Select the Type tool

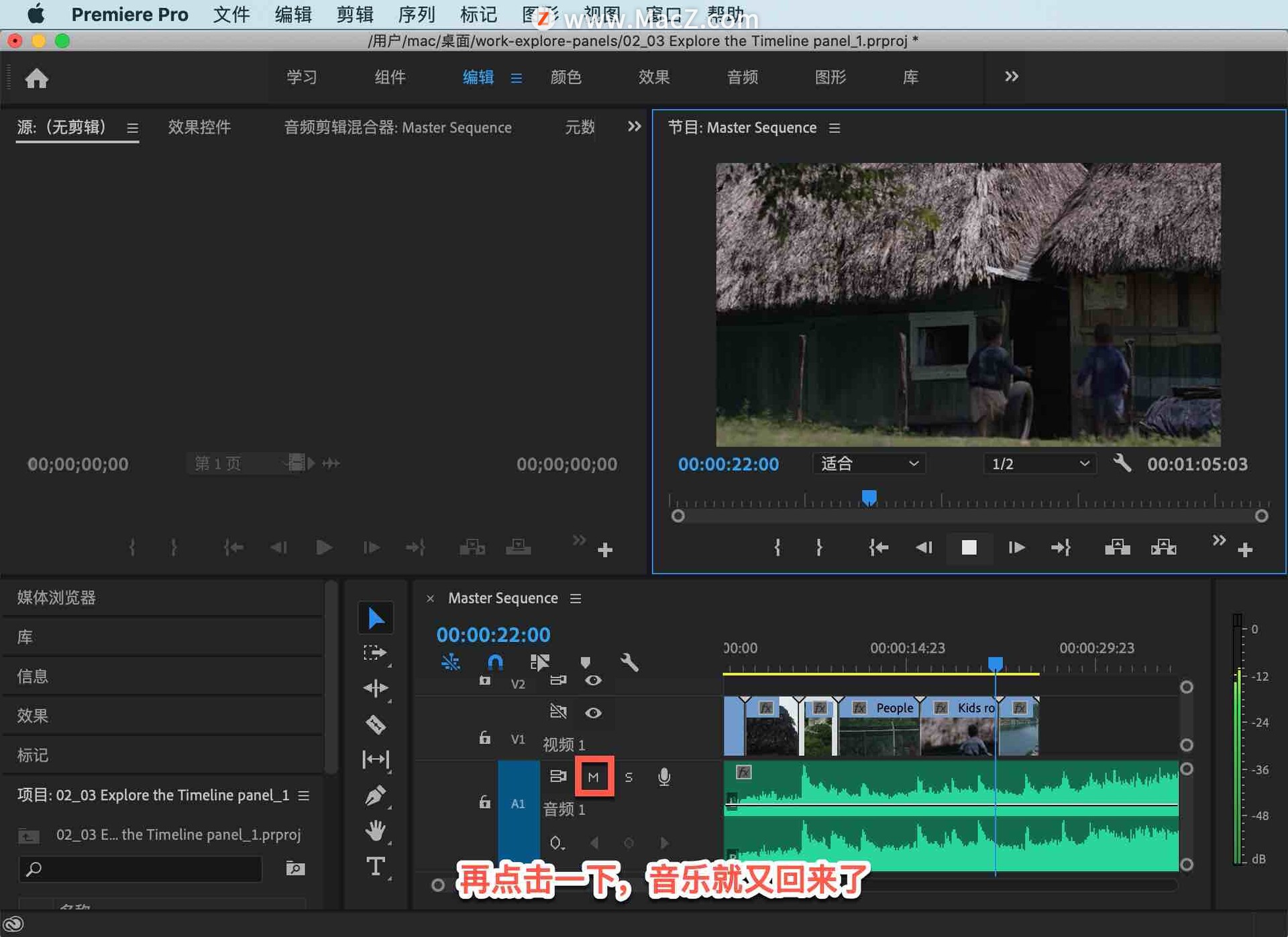(375, 867)
